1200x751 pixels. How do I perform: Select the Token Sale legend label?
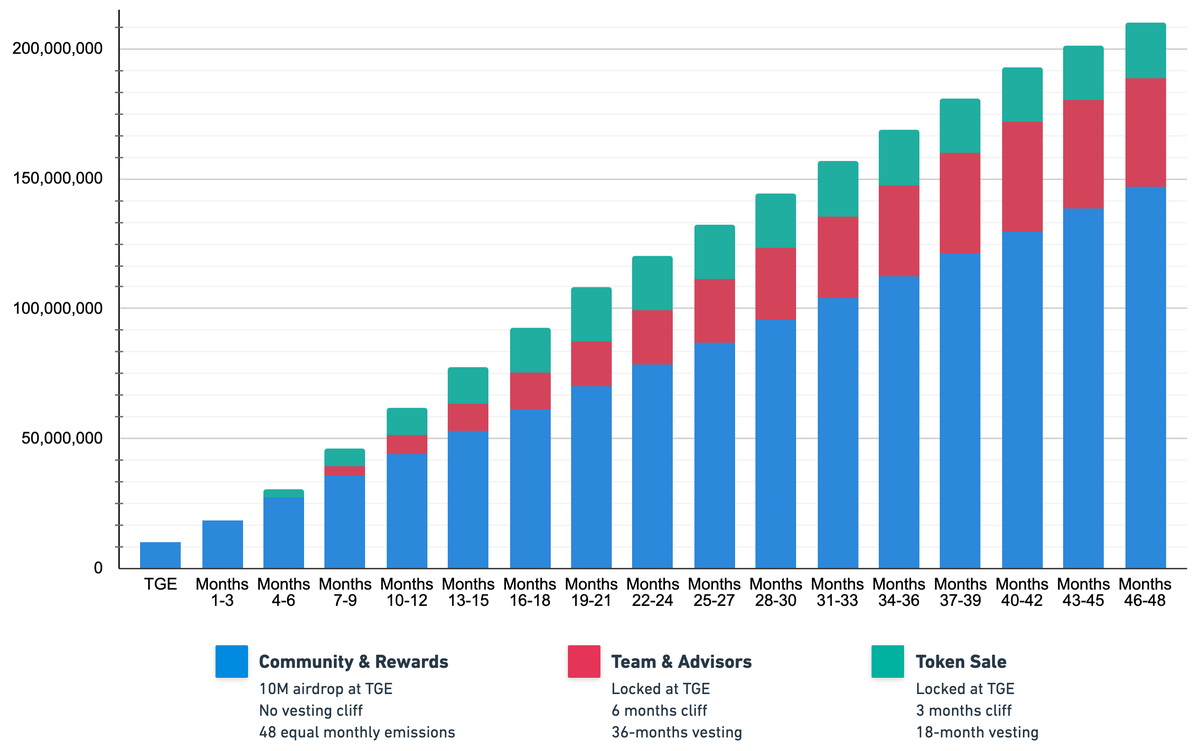tap(961, 662)
